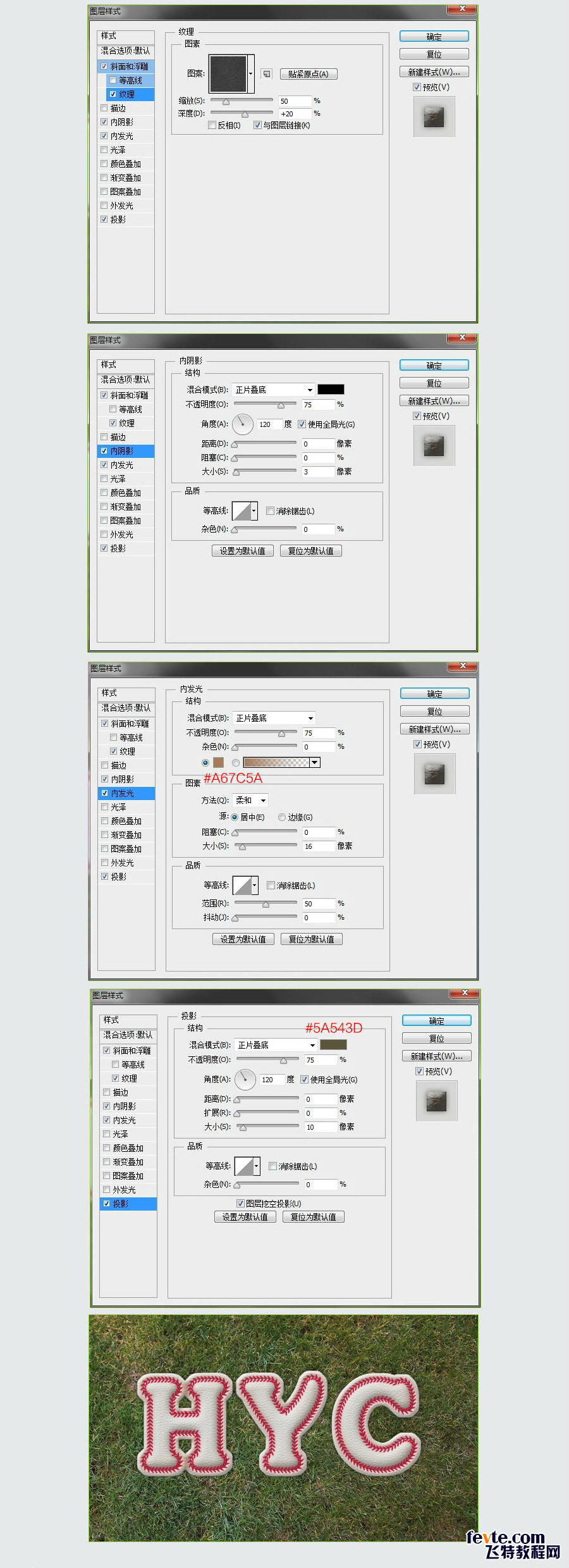
Task: Select 混合选项:默认 in the 纹理 dialog's style list
Action: (126, 51)
